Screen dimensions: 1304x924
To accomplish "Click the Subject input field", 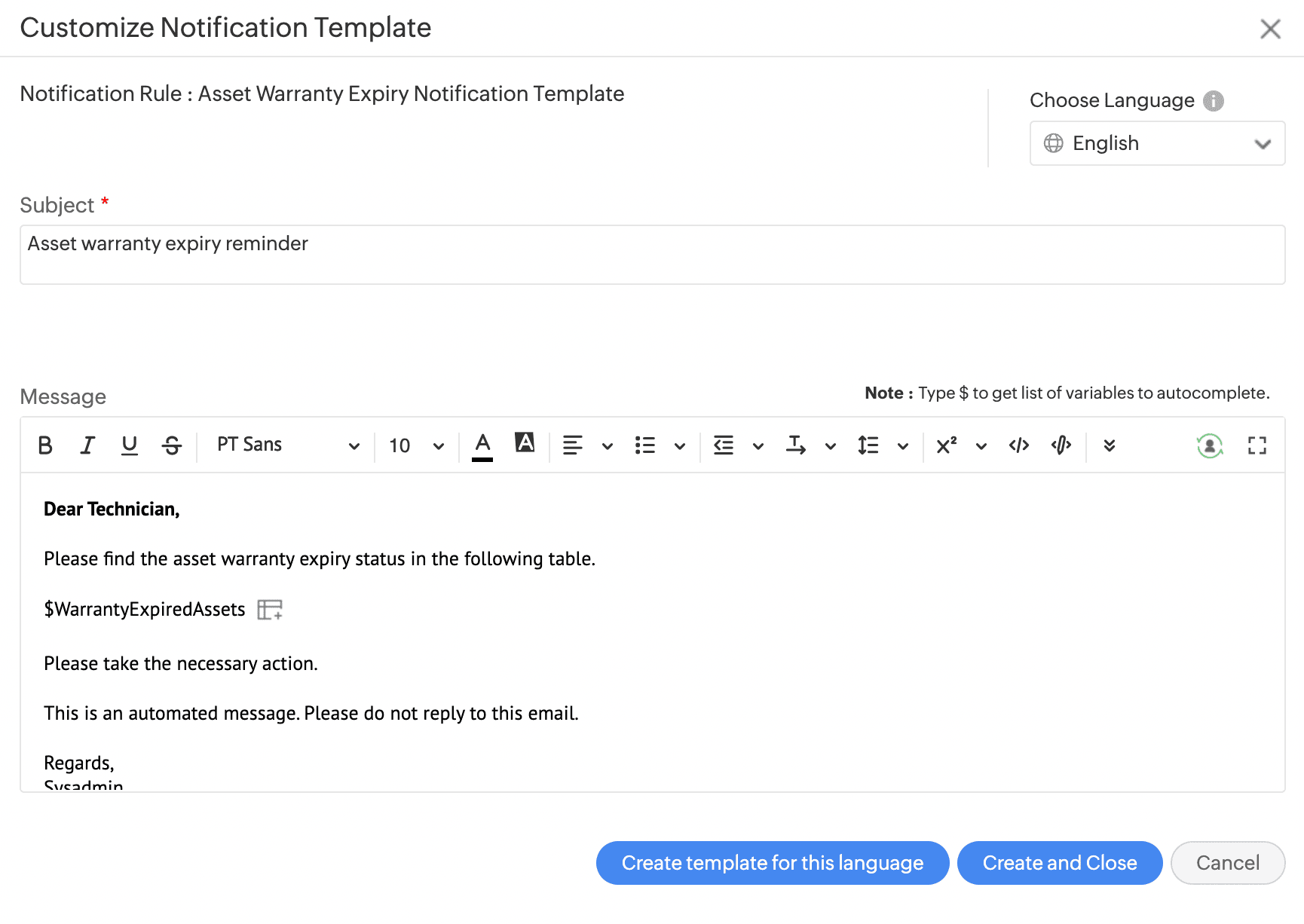I will (x=652, y=255).
